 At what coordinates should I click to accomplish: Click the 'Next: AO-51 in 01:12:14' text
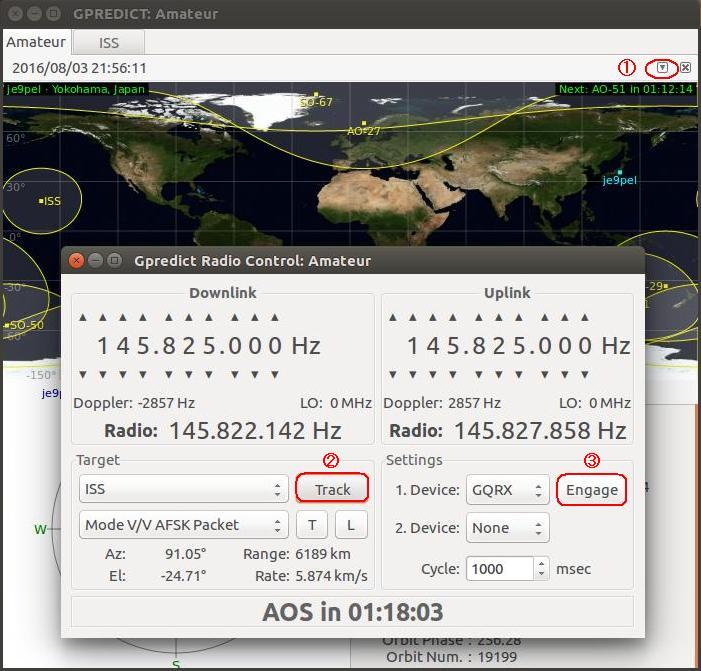[x=625, y=89]
